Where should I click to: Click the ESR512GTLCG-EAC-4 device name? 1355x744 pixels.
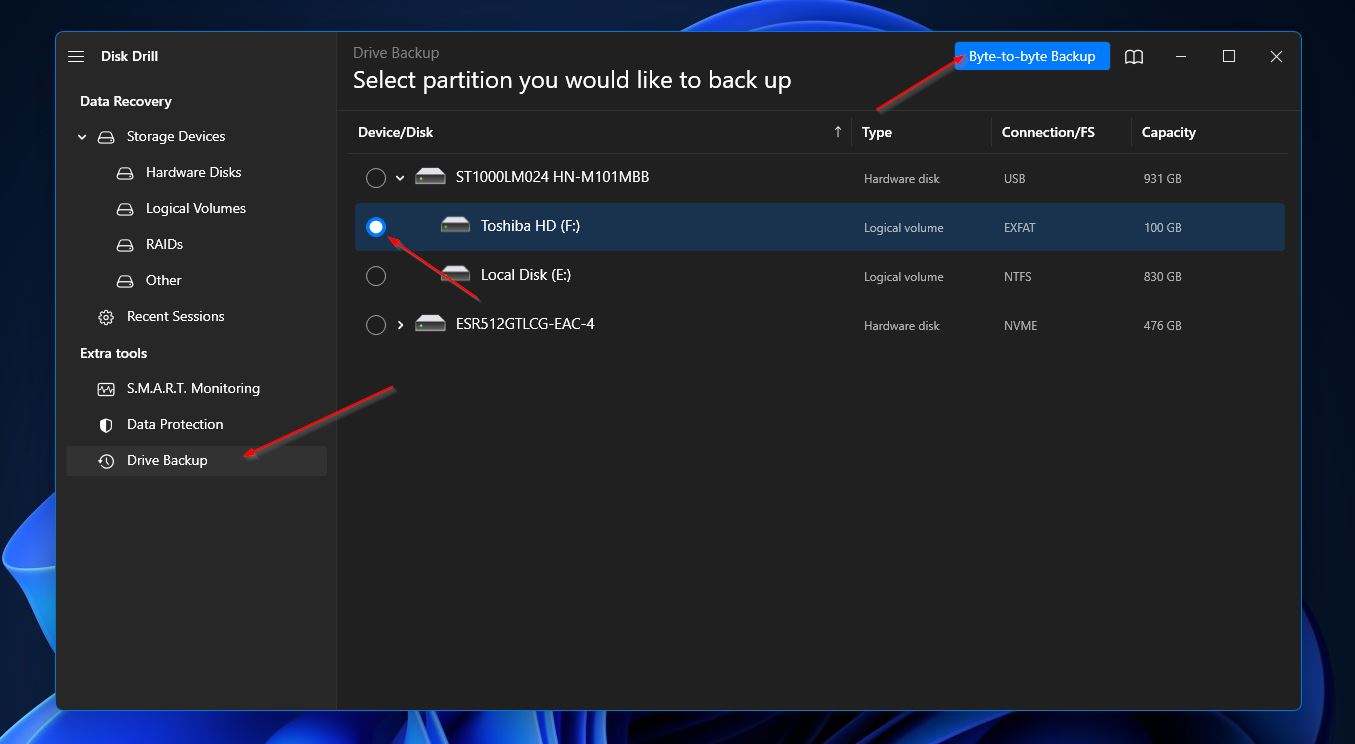pyautogui.click(x=525, y=324)
